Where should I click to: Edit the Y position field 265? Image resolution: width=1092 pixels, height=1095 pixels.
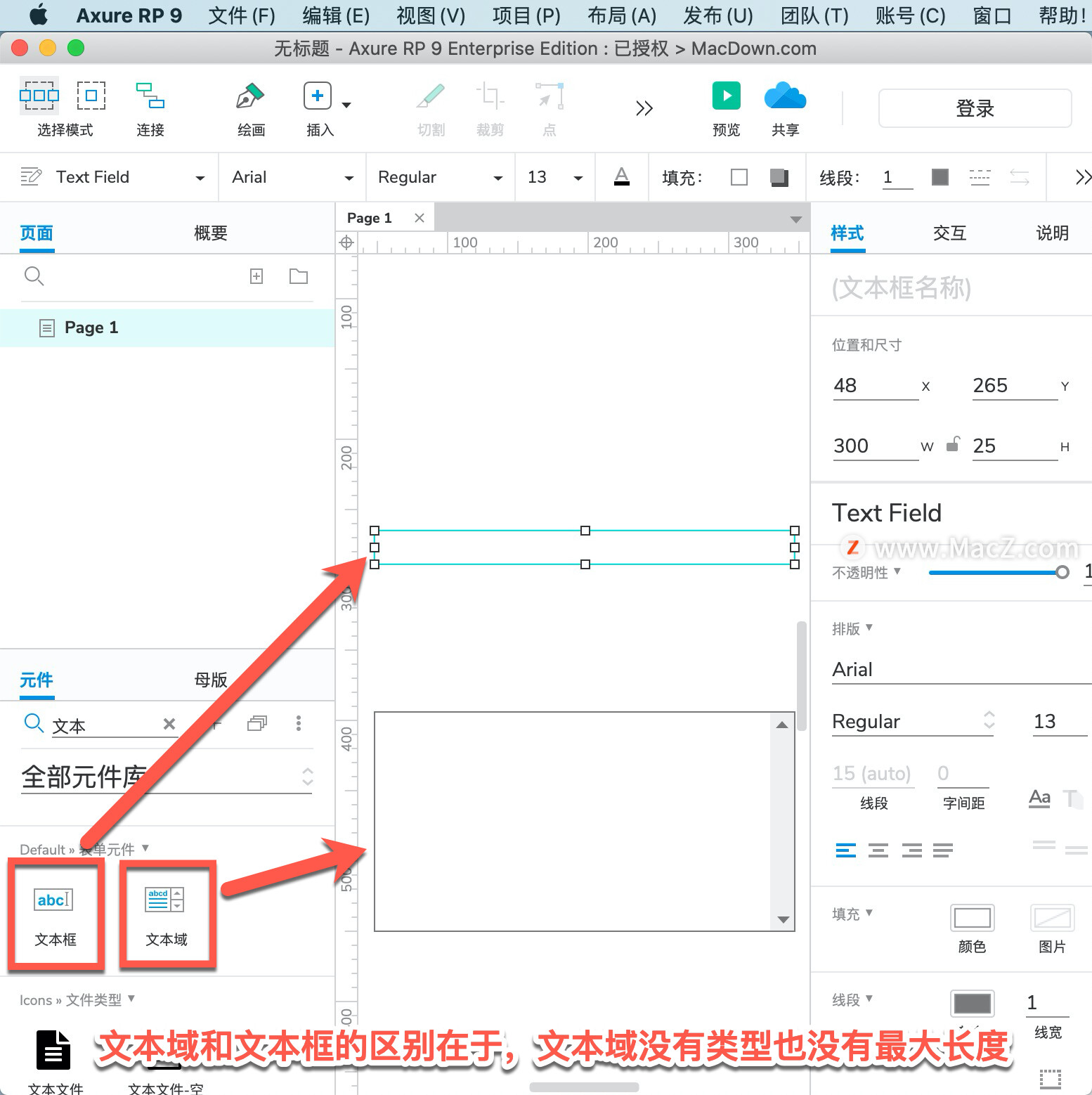click(x=1015, y=386)
